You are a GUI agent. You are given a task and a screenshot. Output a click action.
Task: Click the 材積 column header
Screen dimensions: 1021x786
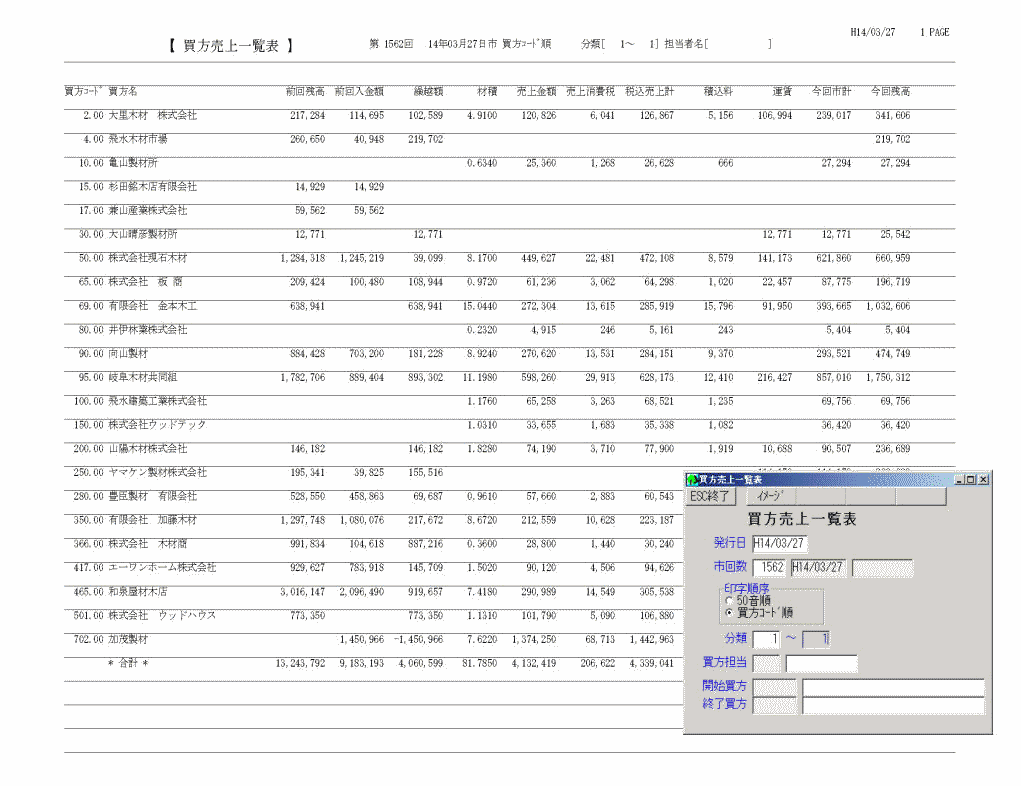point(487,91)
